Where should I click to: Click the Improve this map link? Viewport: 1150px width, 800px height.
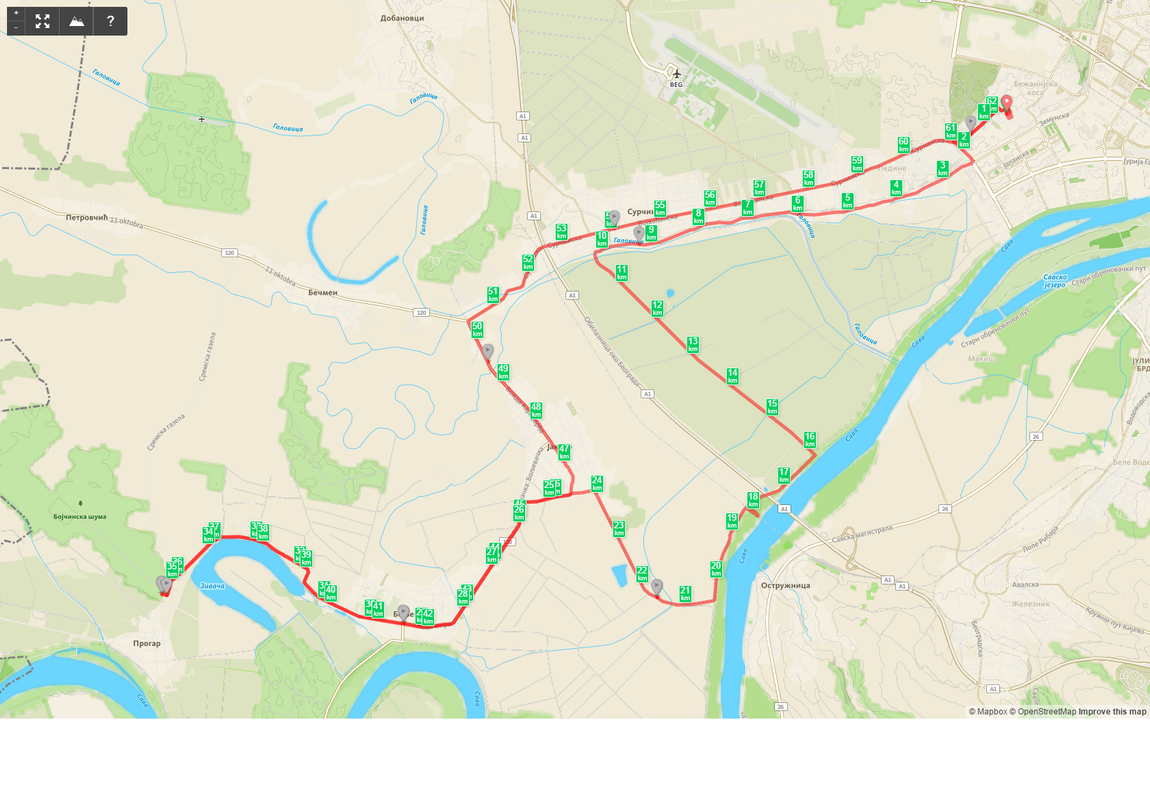click(x=1112, y=711)
